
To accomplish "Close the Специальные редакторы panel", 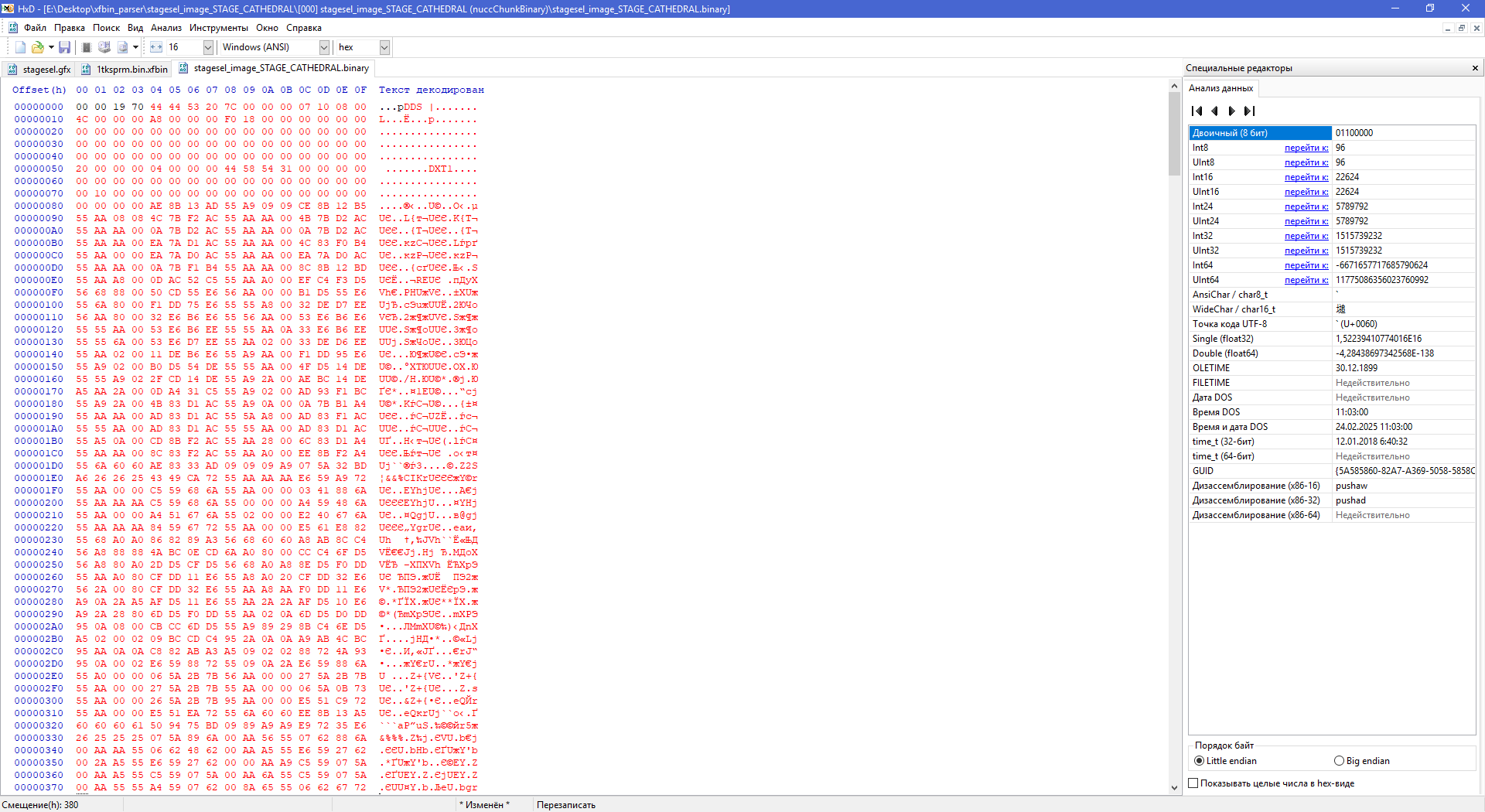I will coord(1475,68).
